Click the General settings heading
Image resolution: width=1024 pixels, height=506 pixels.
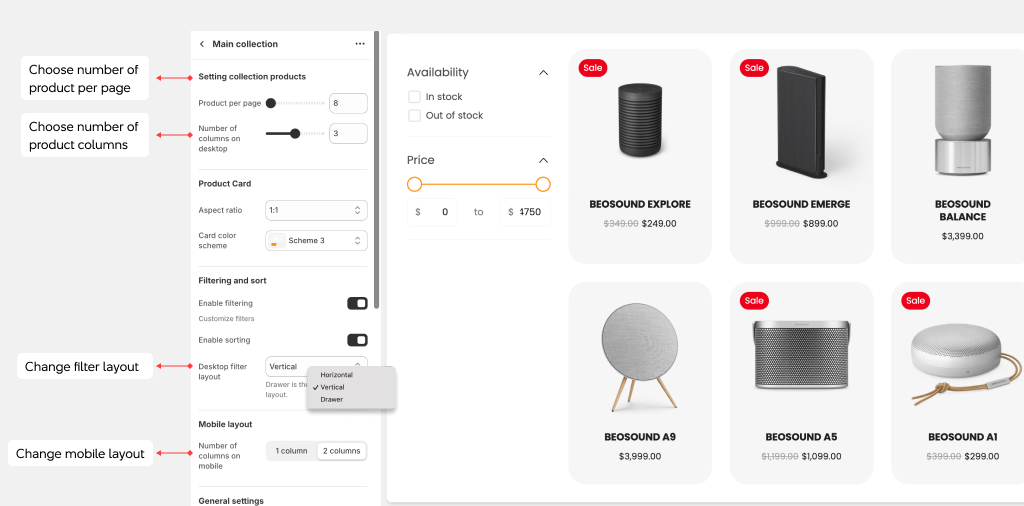coord(231,501)
